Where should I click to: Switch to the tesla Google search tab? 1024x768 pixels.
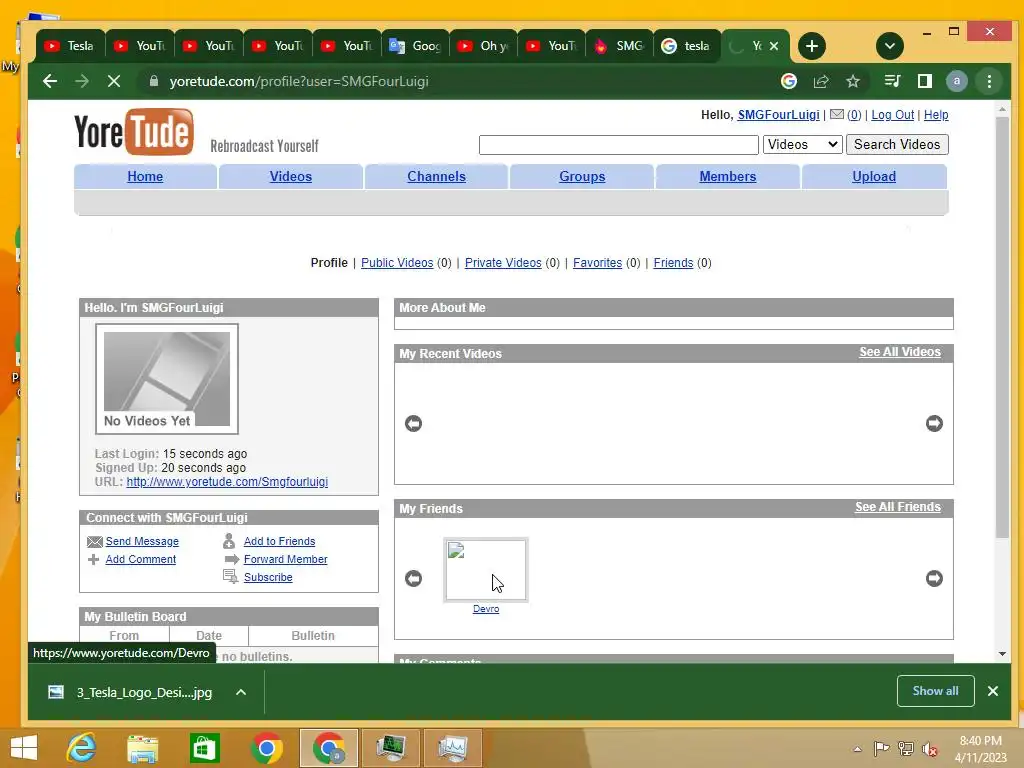coord(686,46)
